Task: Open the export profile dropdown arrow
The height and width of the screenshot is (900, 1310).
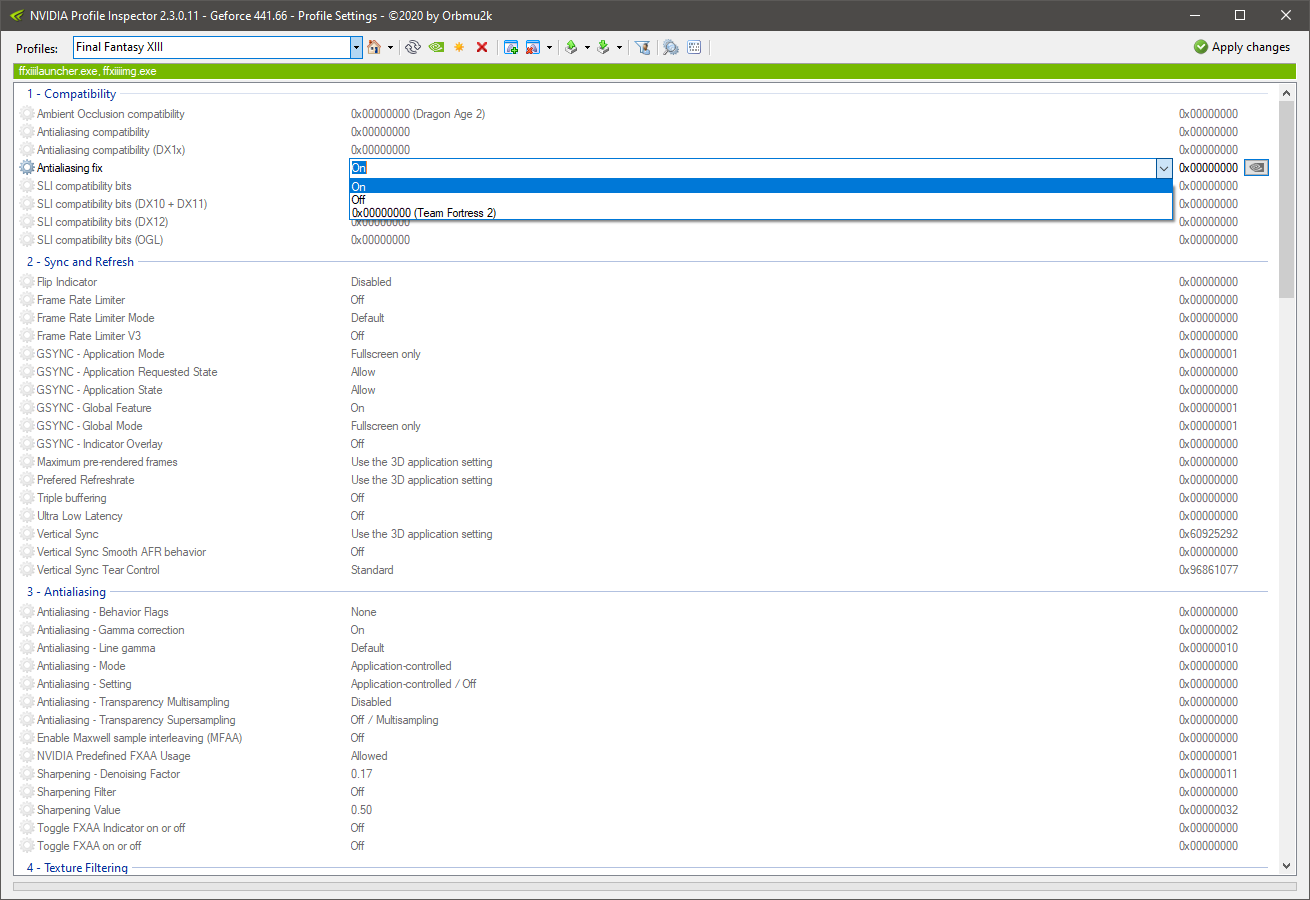Action: point(587,47)
